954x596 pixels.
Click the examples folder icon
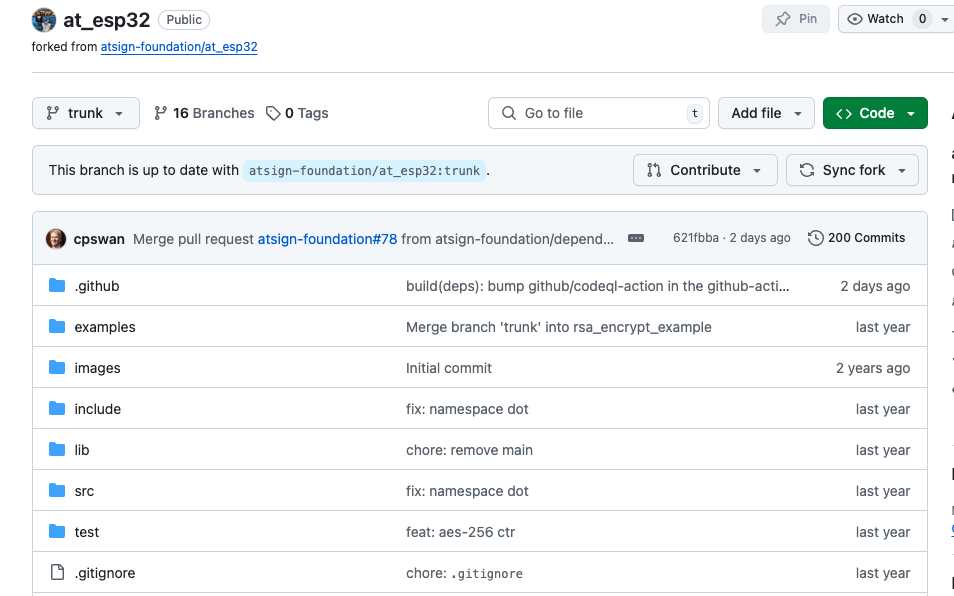pos(57,327)
